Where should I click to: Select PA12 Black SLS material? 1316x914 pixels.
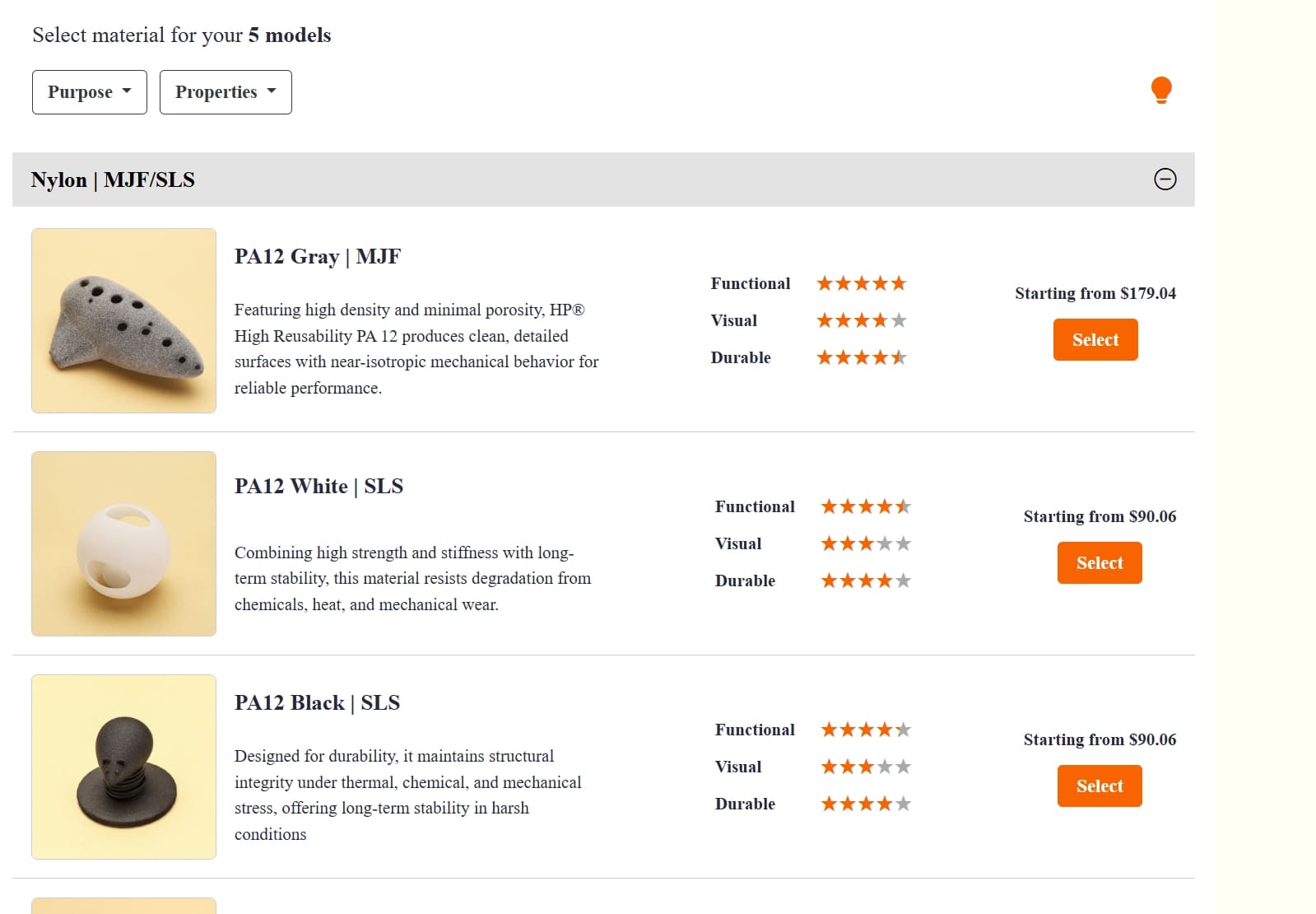1099,786
